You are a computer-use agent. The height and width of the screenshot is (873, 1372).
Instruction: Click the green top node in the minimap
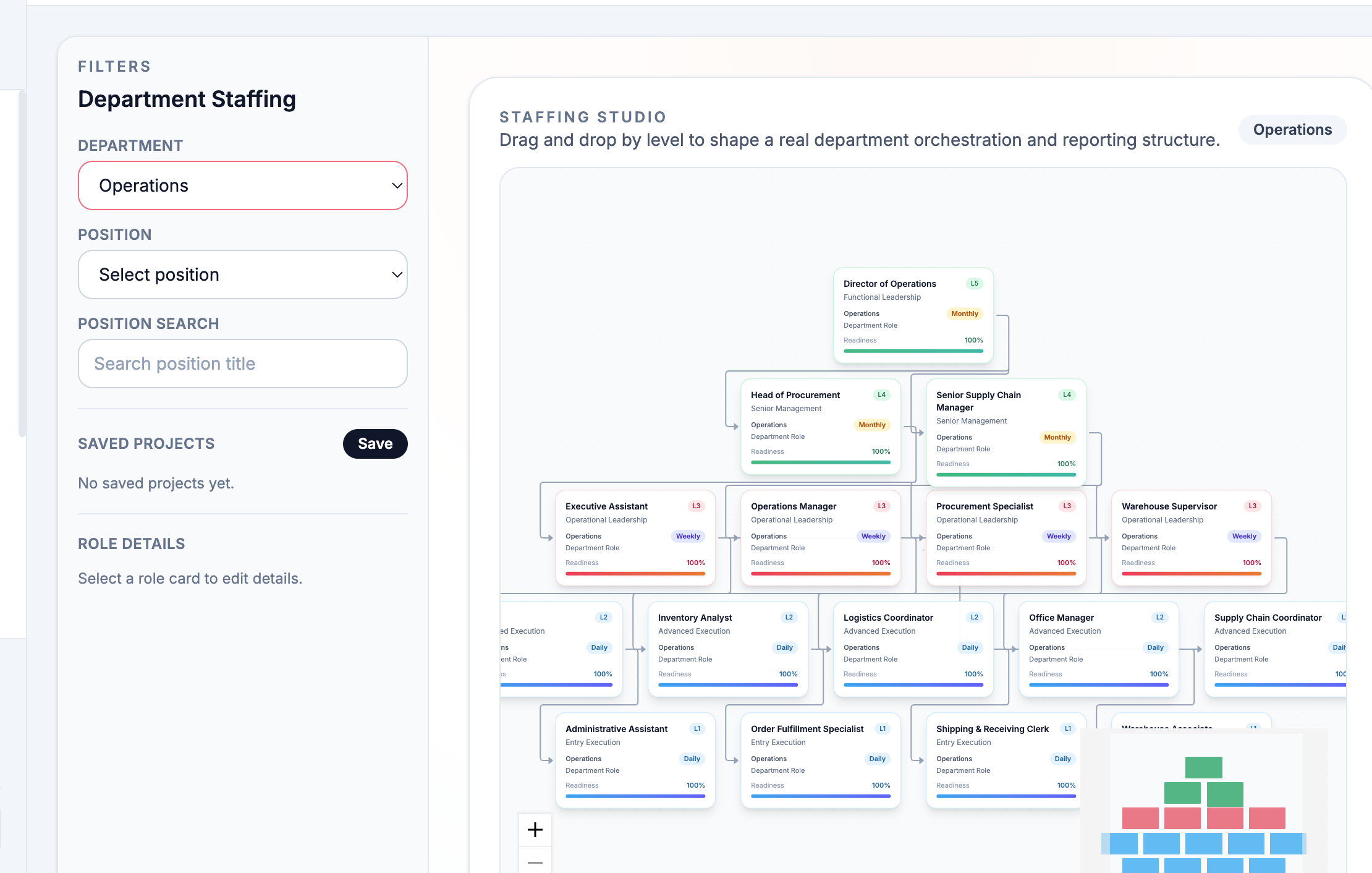click(1204, 767)
